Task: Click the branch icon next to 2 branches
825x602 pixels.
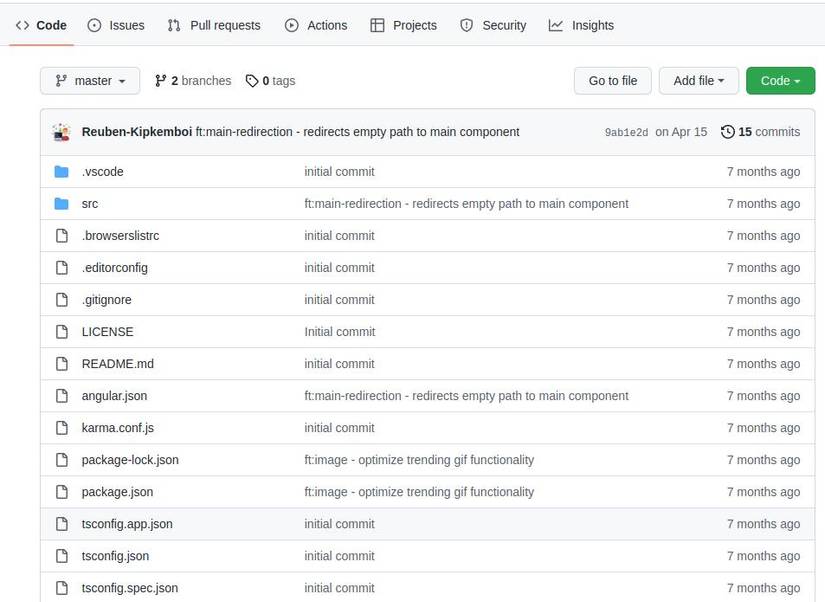Action: click(161, 80)
